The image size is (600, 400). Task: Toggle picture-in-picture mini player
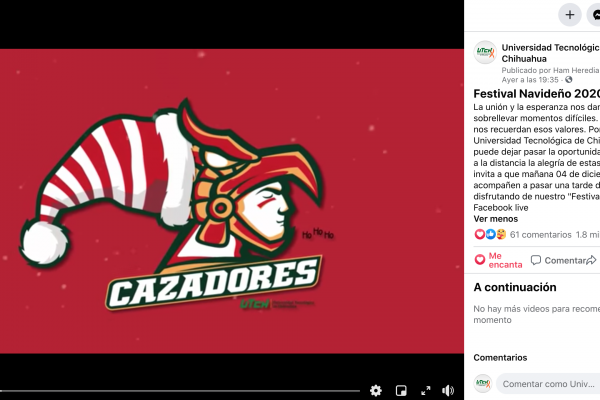[401, 390]
